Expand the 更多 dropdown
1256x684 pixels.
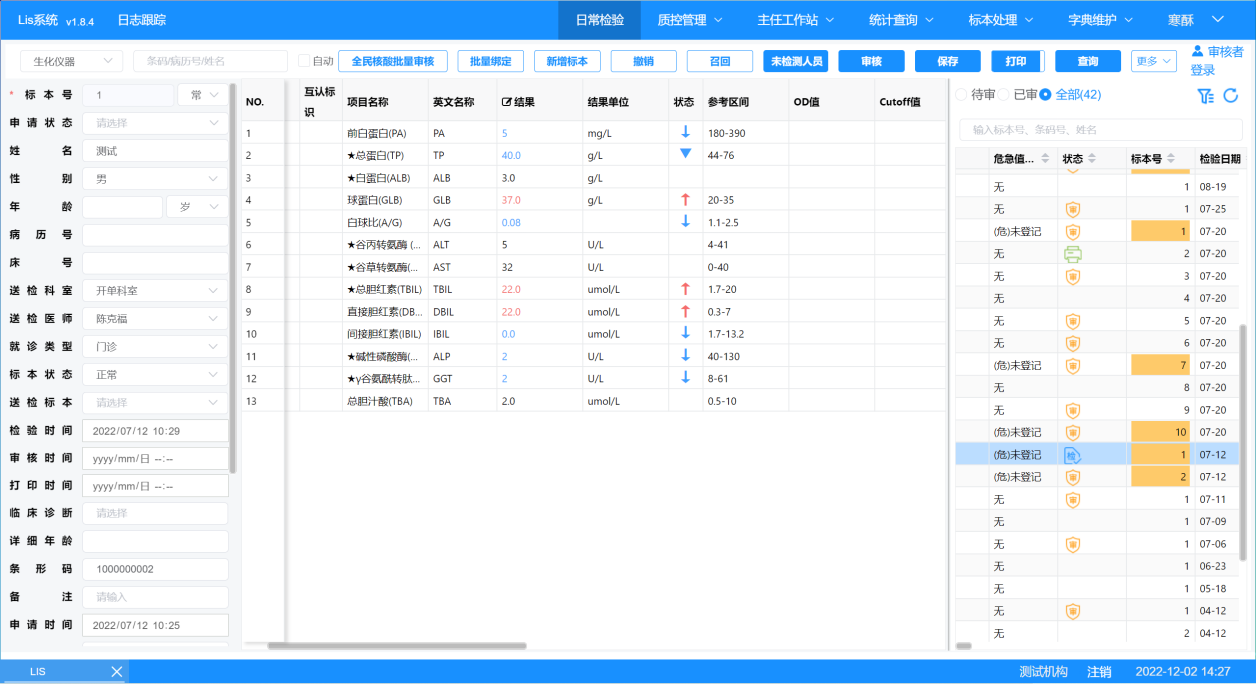(1154, 61)
